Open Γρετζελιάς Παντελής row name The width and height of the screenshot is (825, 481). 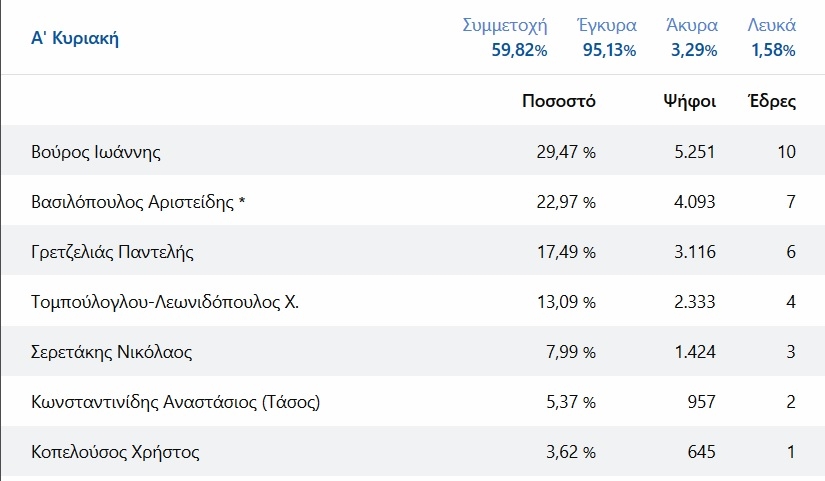pos(112,252)
